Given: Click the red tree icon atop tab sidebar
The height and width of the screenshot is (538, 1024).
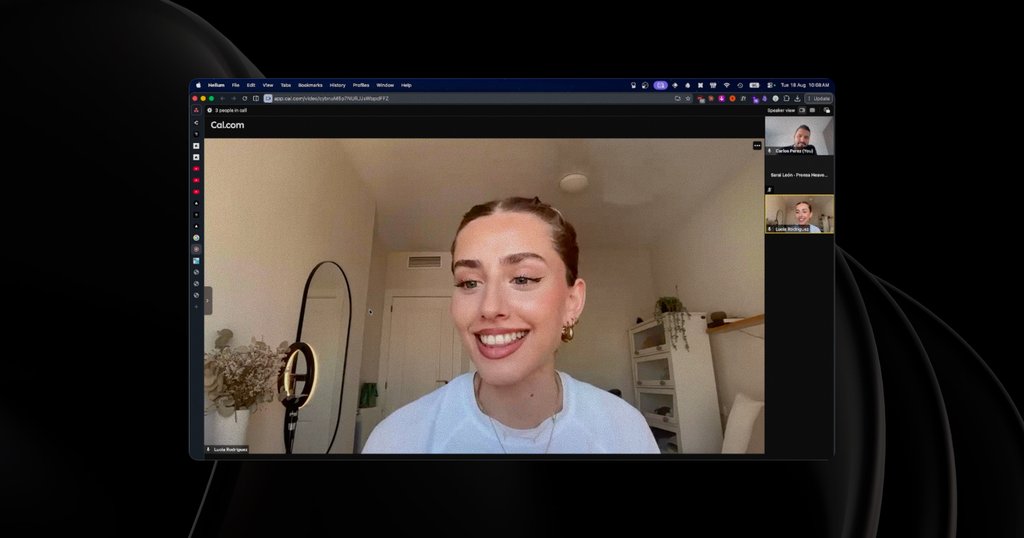Looking at the screenshot, I should point(196,110).
